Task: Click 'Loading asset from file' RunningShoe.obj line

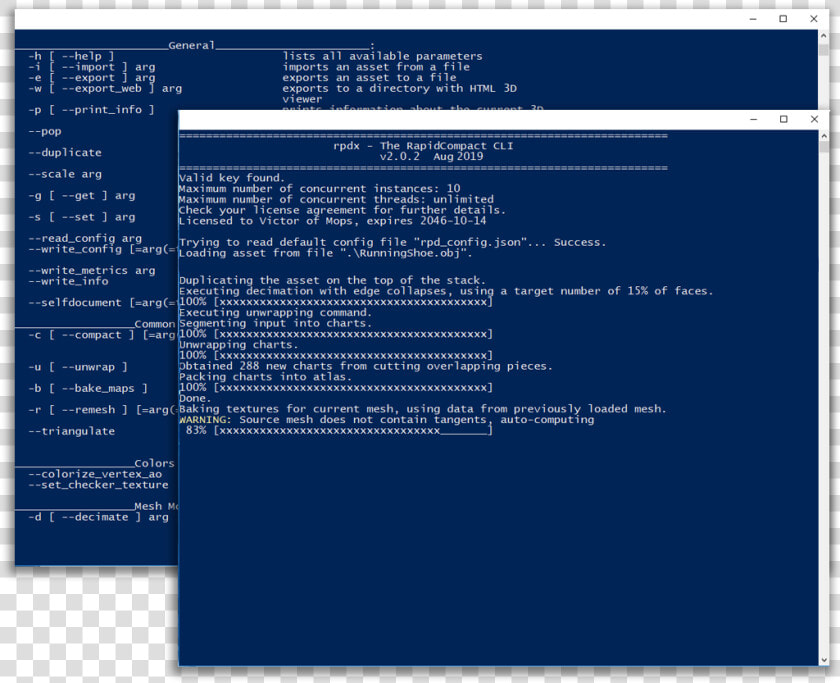Action: tap(325, 253)
